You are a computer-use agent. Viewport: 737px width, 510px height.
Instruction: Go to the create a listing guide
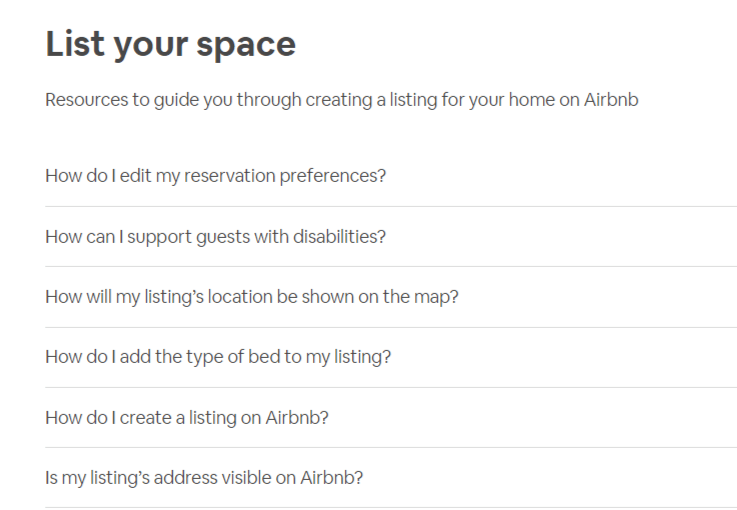[187, 417]
